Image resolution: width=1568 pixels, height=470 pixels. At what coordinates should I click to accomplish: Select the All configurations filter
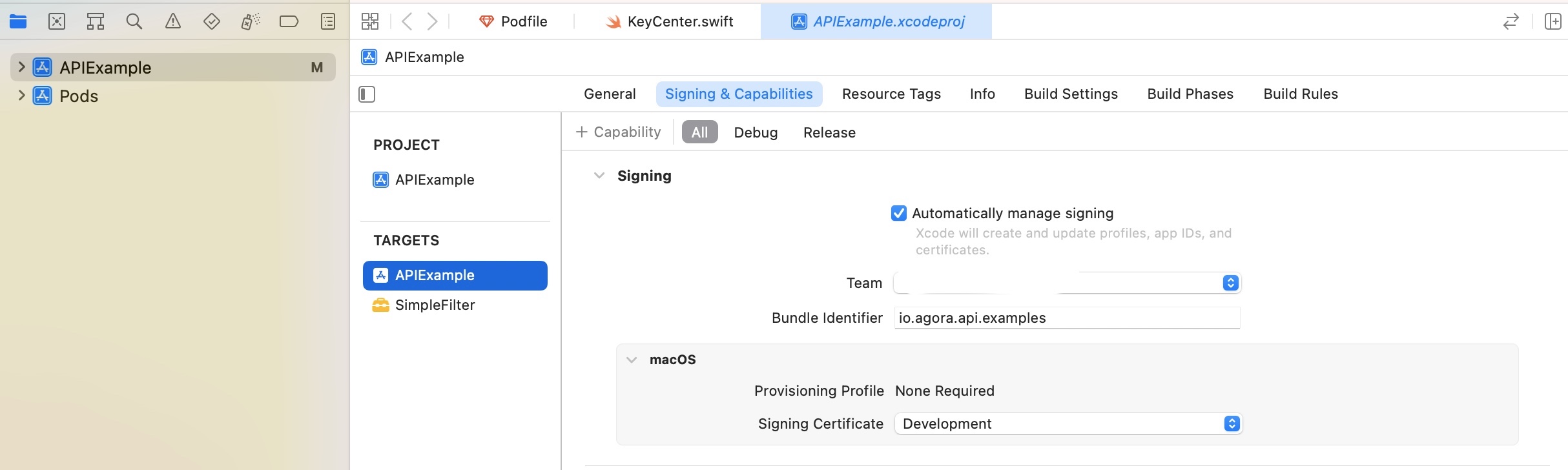(x=700, y=132)
